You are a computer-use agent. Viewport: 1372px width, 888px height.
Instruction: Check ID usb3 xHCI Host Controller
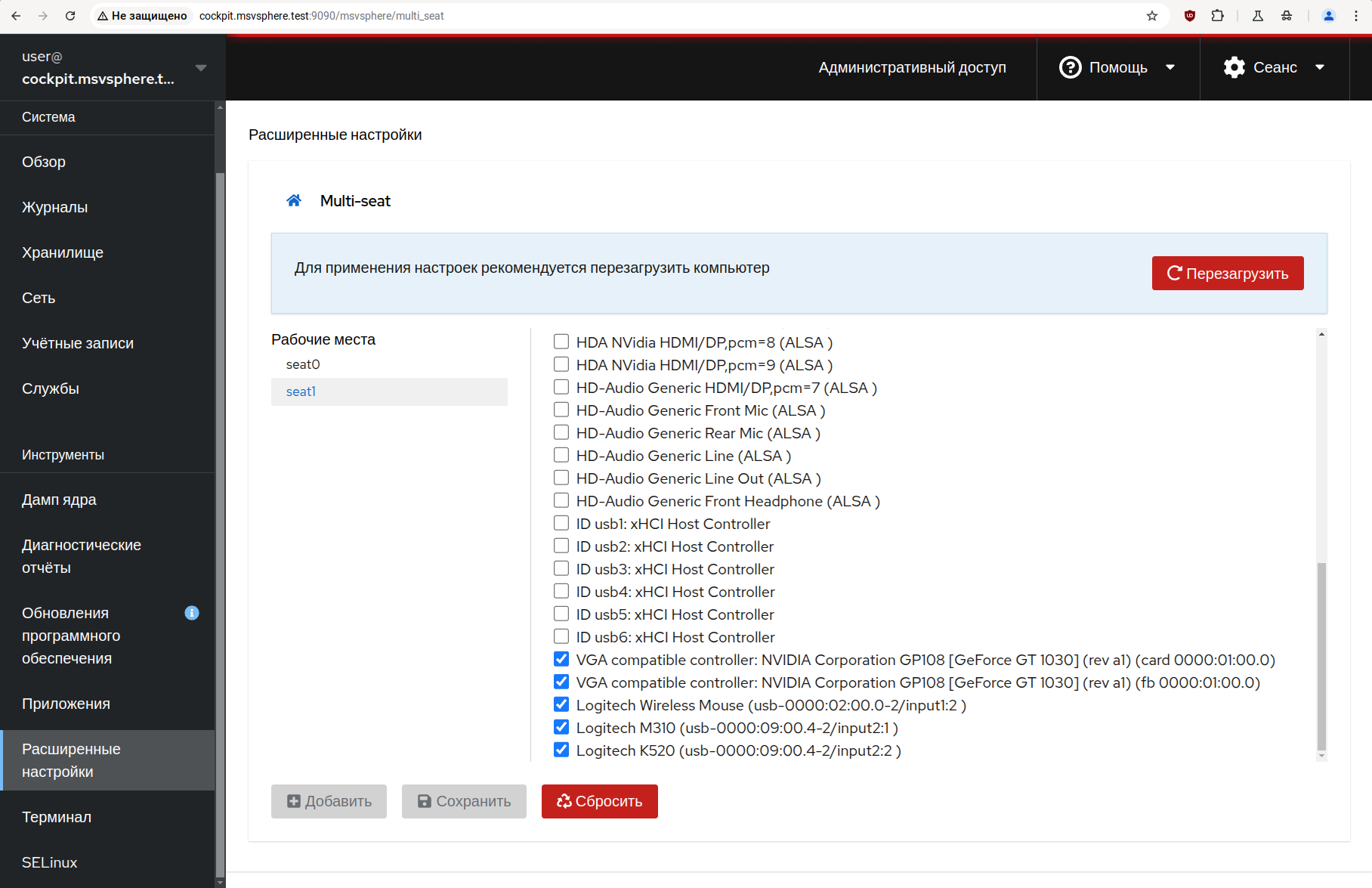pyautogui.click(x=561, y=568)
